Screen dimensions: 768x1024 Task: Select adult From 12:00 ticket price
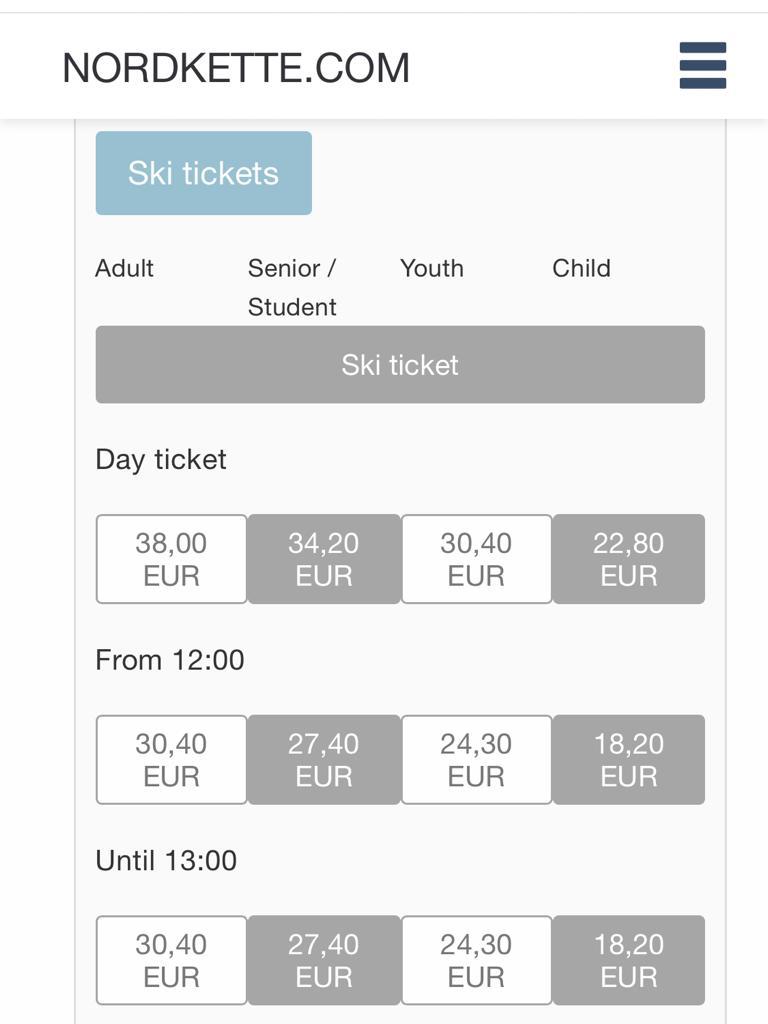171,760
